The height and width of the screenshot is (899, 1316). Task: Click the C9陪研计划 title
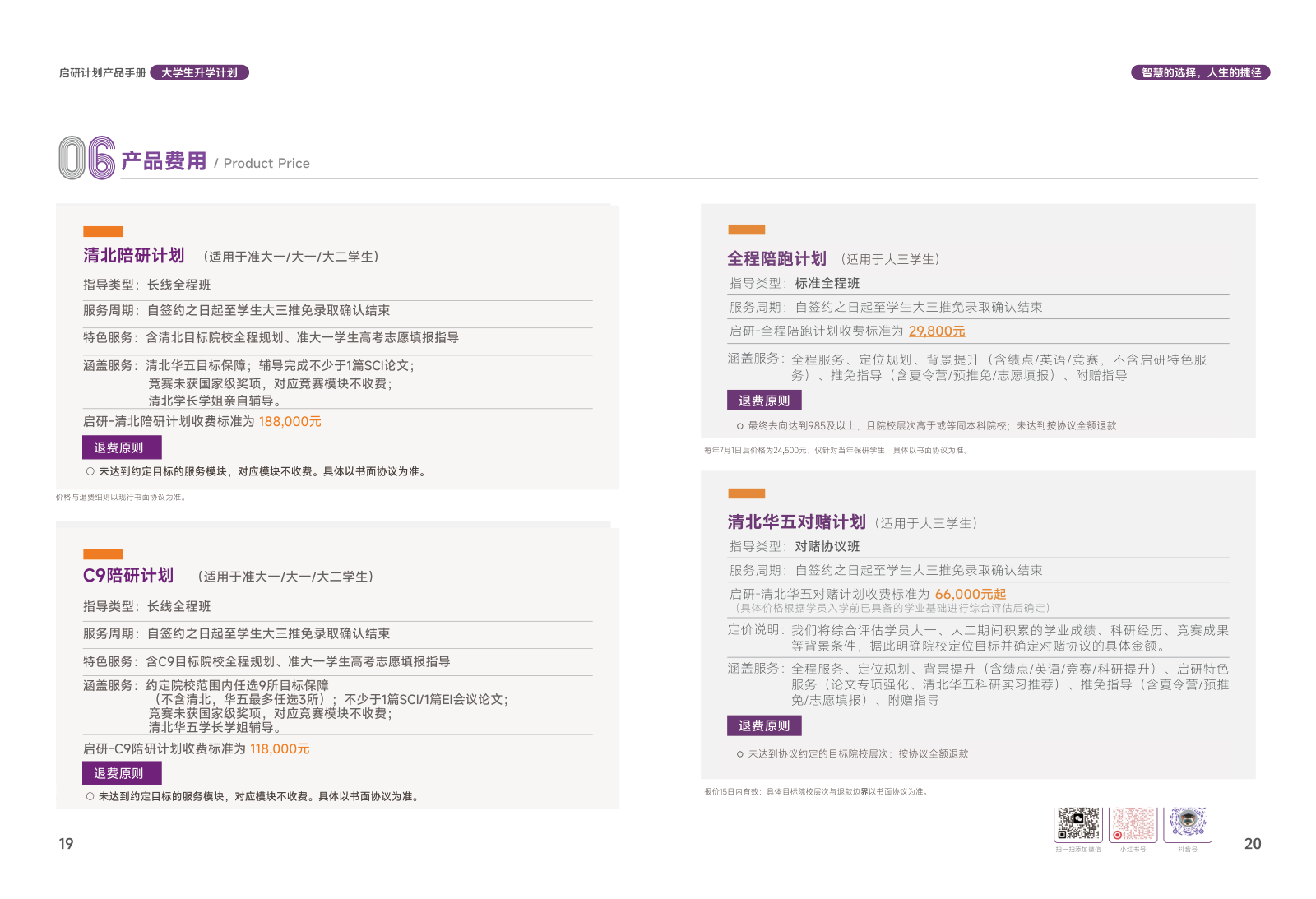tap(128, 576)
